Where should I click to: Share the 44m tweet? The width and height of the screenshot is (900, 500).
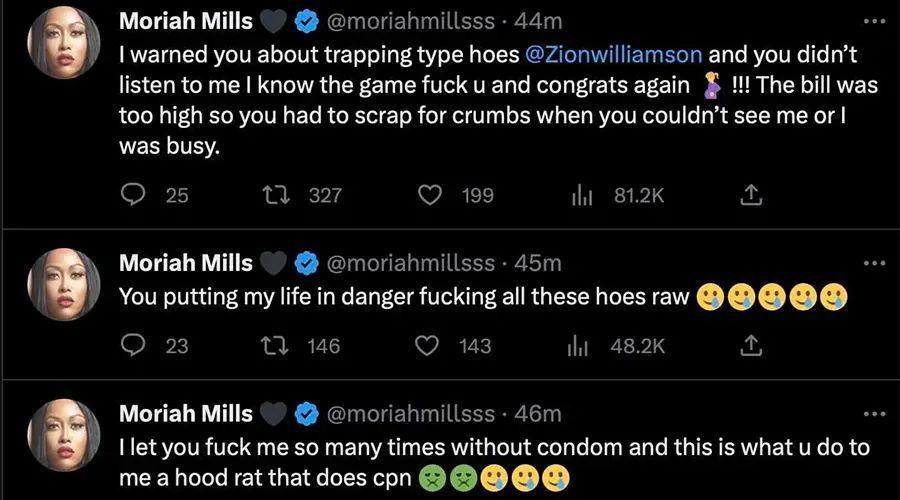click(750, 196)
